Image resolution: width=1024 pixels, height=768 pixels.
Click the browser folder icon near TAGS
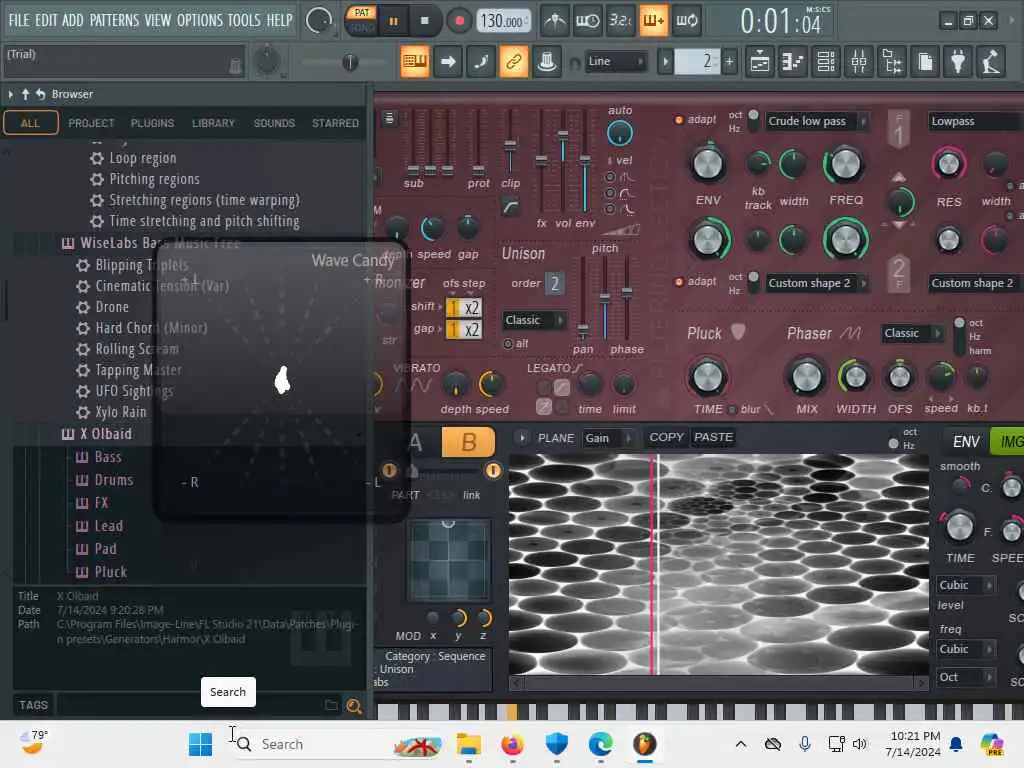tap(331, 705)
